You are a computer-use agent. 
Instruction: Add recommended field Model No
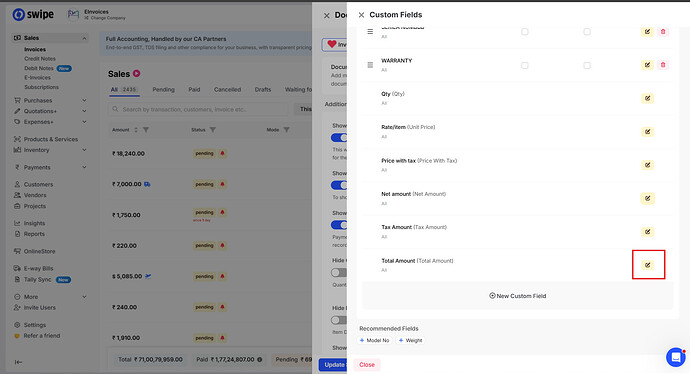click(374, 340)
